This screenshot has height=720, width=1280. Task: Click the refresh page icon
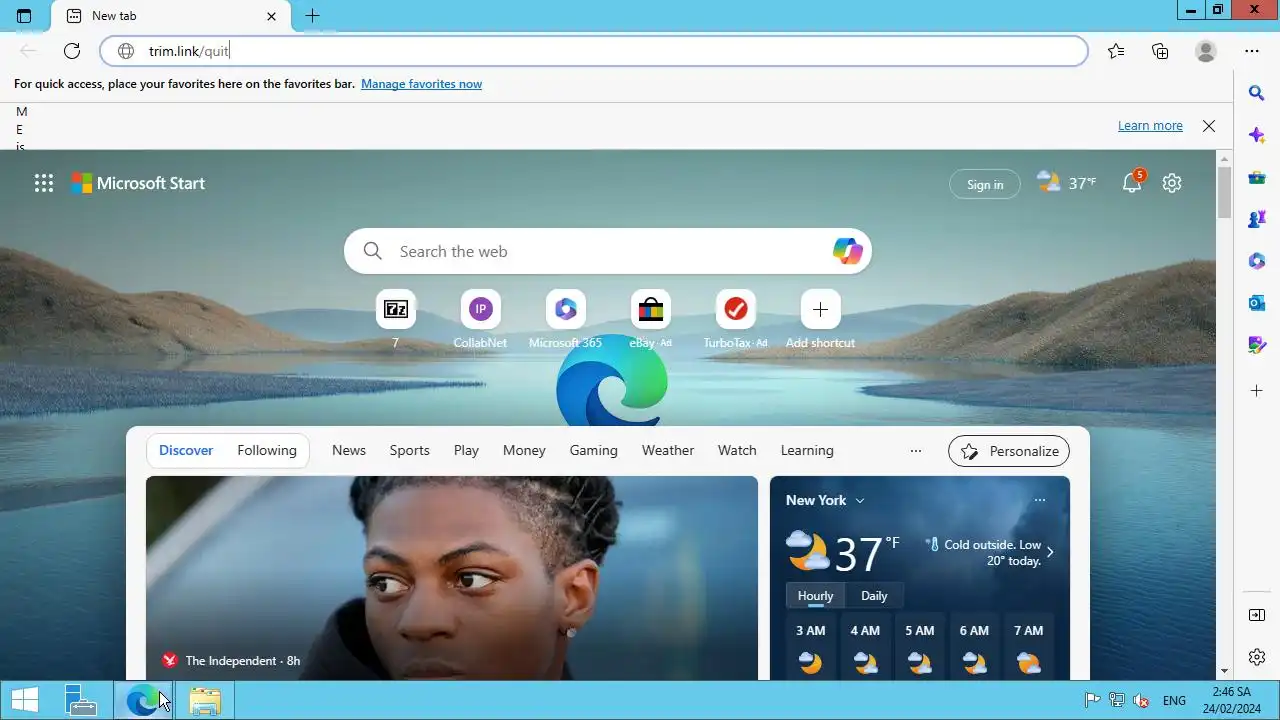click(x=72, y=51)
